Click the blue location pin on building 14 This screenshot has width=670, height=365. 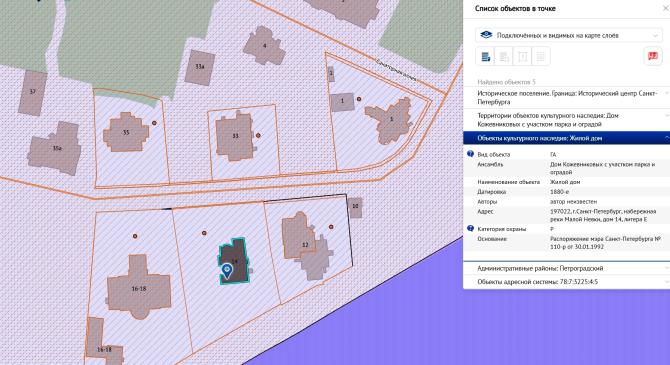coord(227,271)
